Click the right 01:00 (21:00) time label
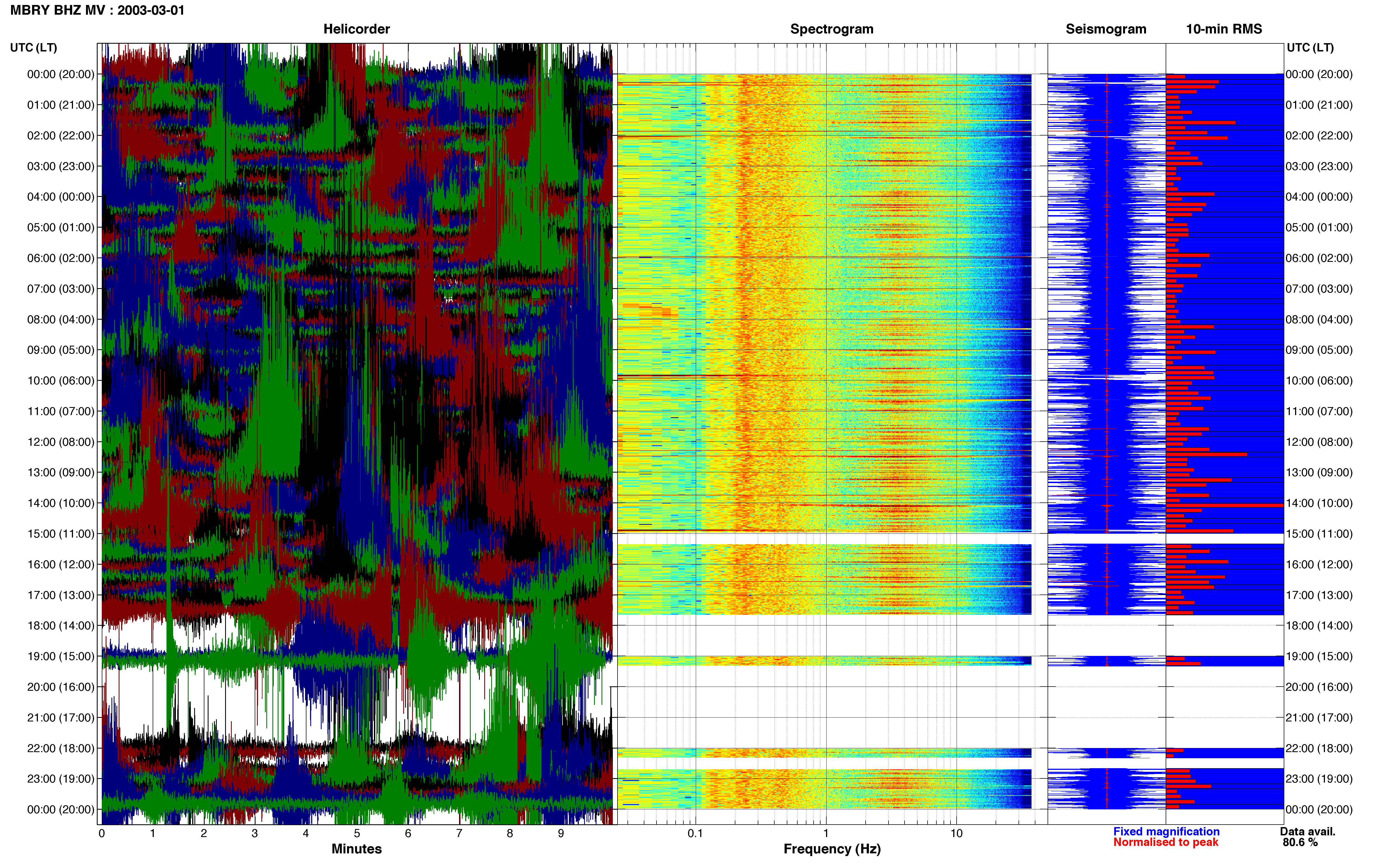 [x=1319, y=105]
